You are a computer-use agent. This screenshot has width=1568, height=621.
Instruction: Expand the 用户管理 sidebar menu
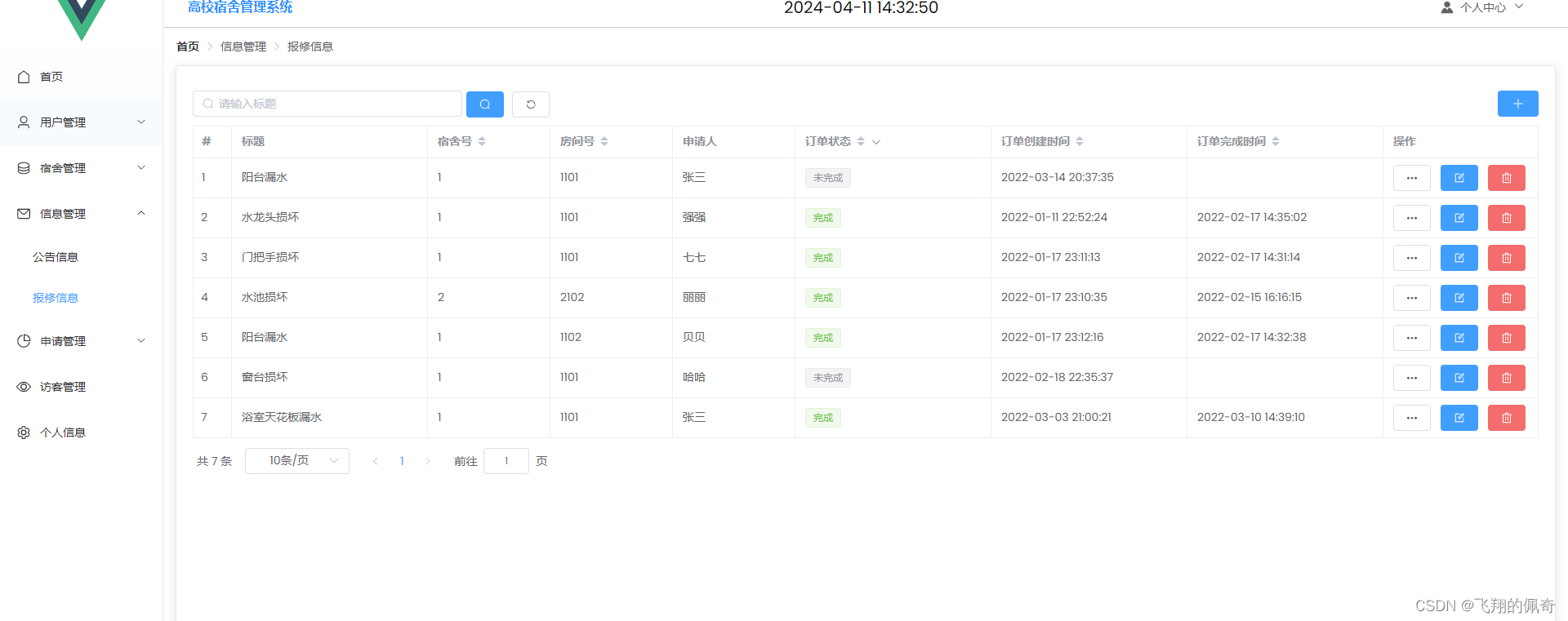(81, 122)
